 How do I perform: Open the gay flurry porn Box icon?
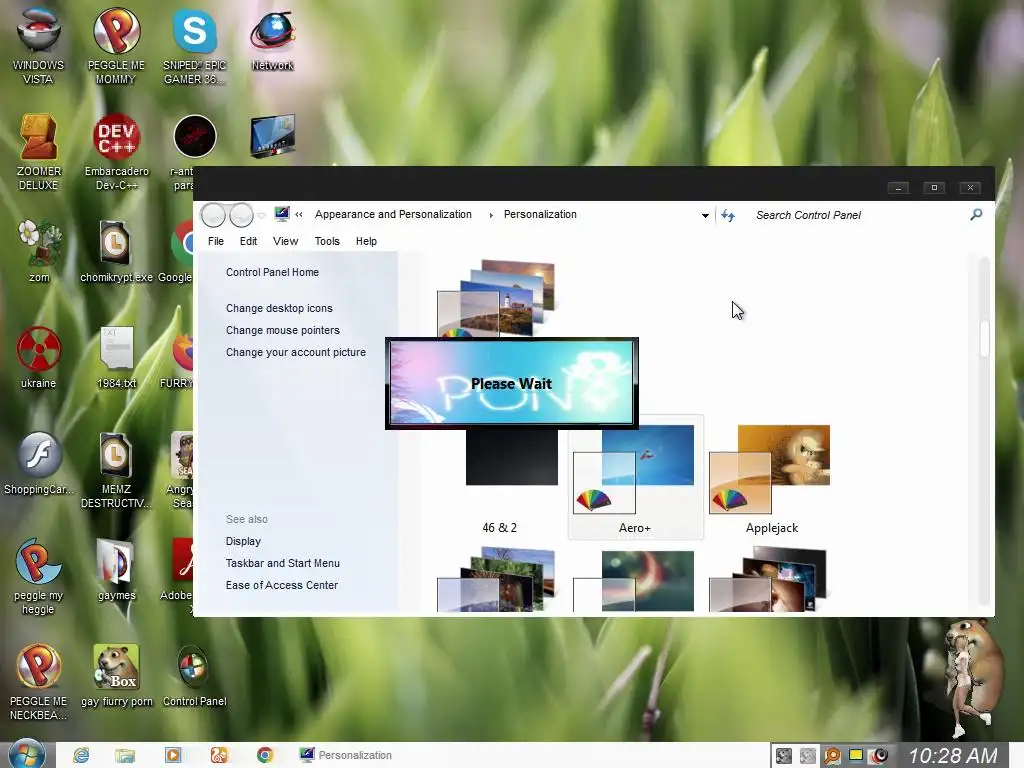(117, 675)
